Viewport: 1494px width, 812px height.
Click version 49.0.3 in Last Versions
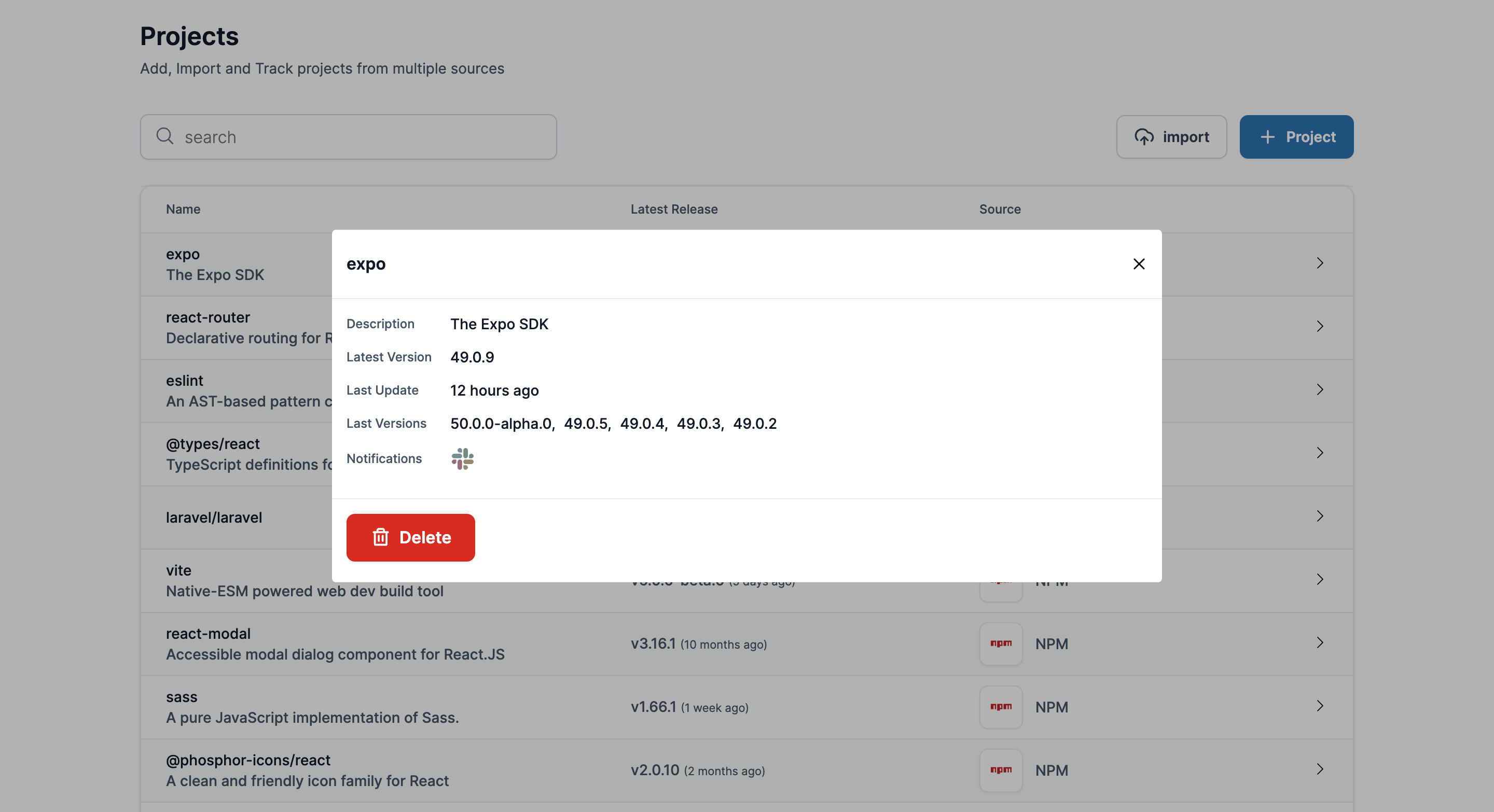698,424
